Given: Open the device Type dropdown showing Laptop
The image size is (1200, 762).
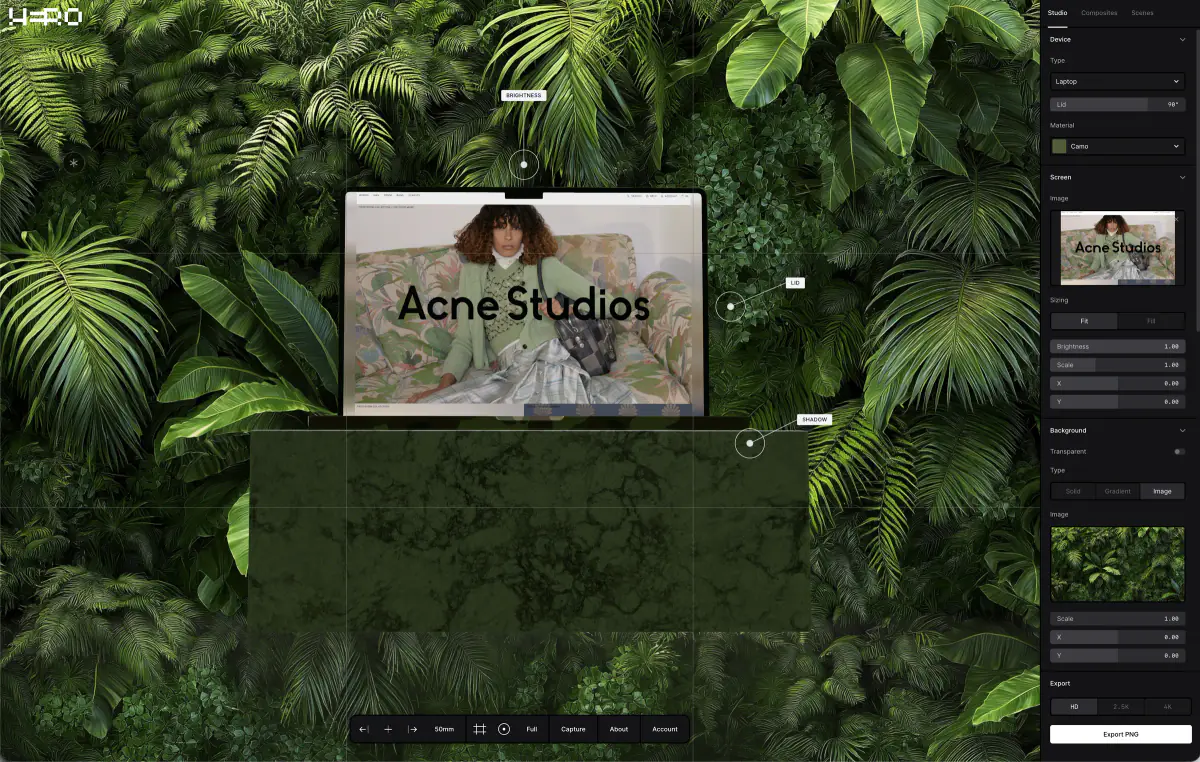Looking at the screenshot, I should point(1117,81).
